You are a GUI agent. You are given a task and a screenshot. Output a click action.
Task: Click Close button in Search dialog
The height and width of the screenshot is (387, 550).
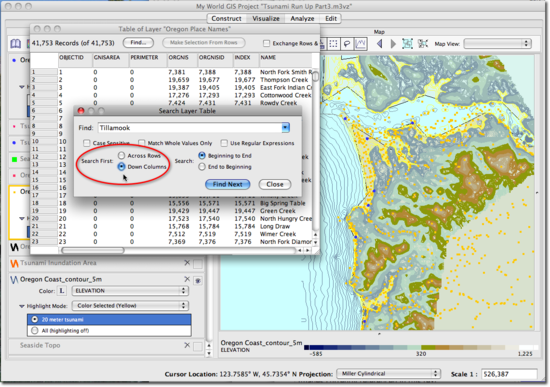[x=275, y=185]
